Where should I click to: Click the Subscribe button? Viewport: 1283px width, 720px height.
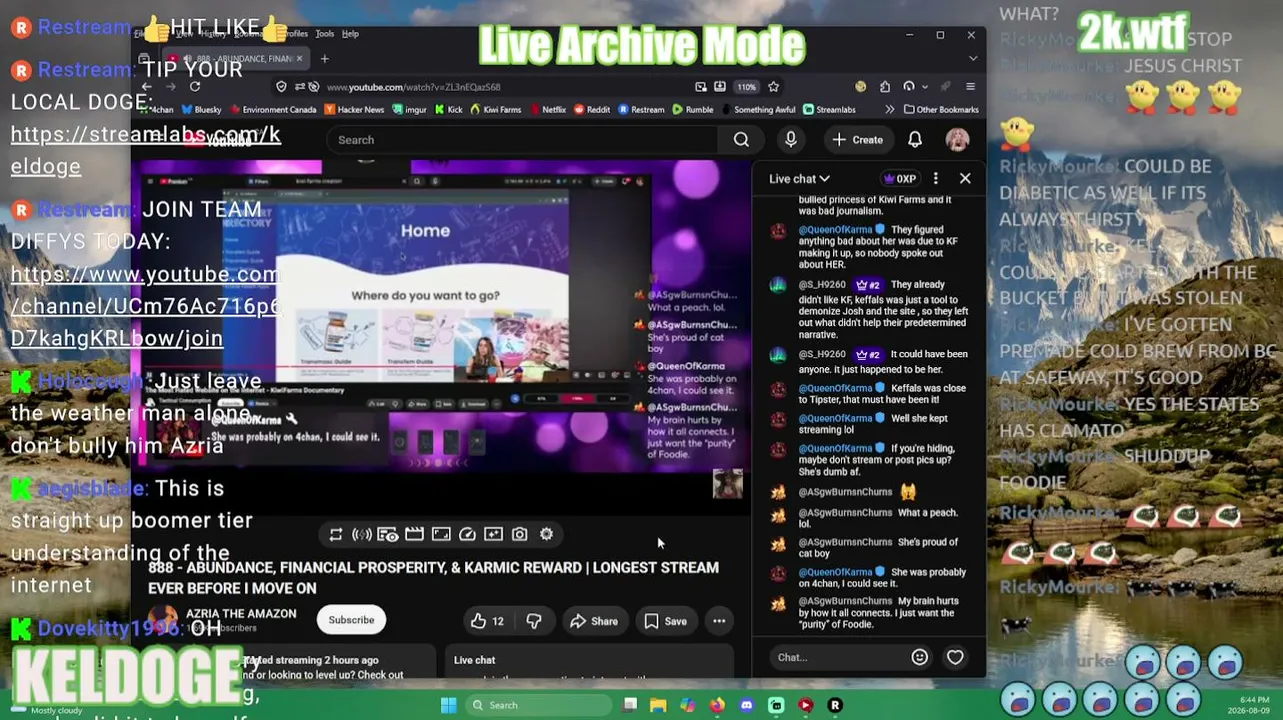[x=351, y=620]
